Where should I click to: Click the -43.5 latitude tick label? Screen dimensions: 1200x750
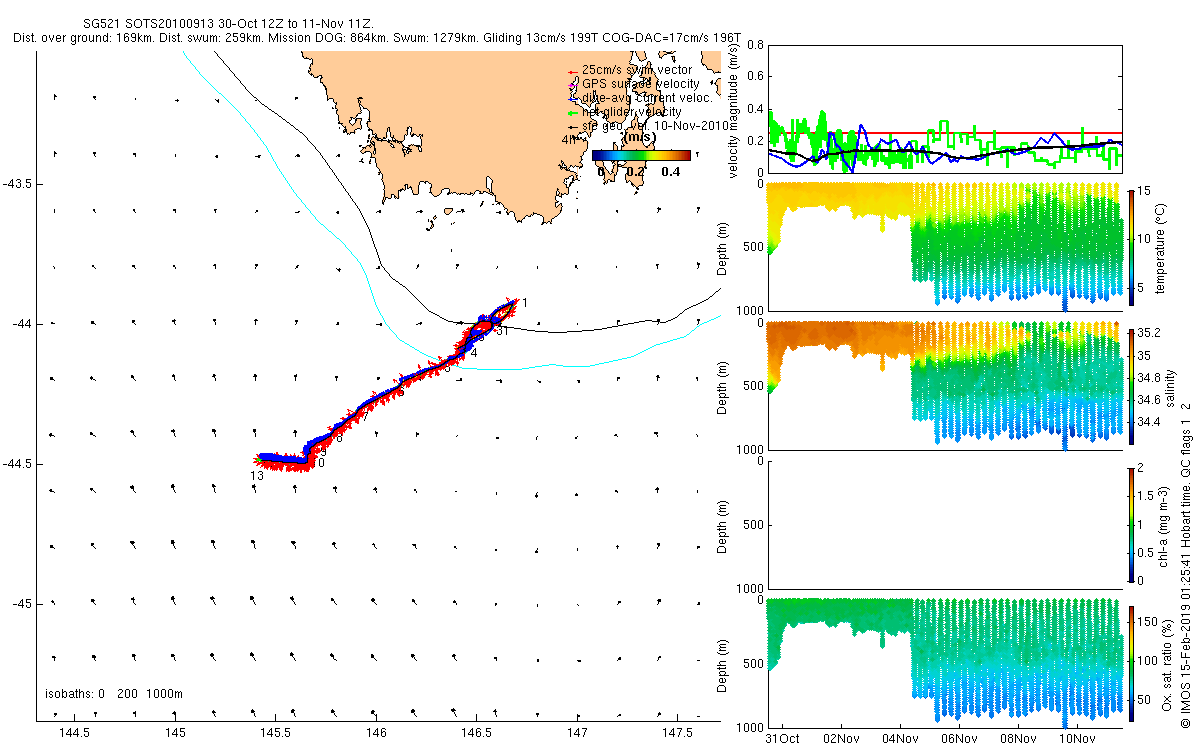click(17, 184)
